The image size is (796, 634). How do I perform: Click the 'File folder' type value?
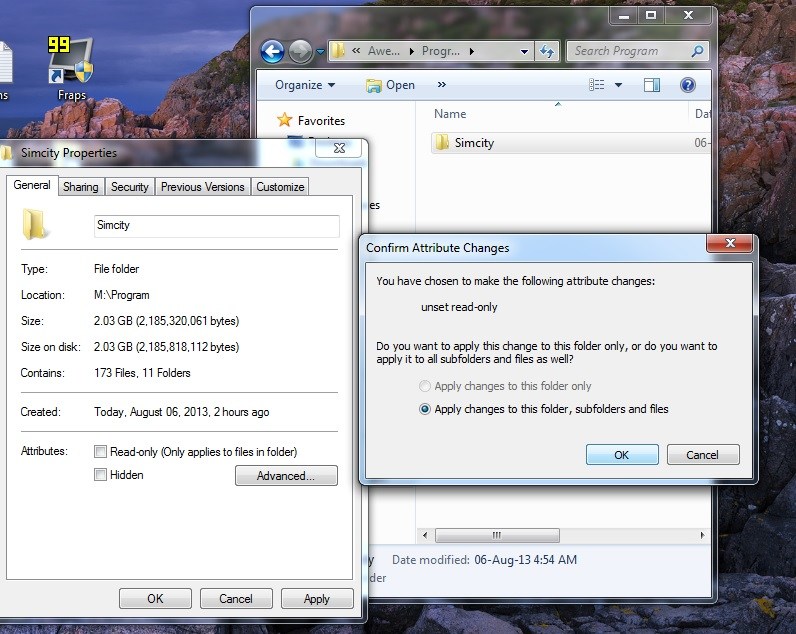coord(116,269)
